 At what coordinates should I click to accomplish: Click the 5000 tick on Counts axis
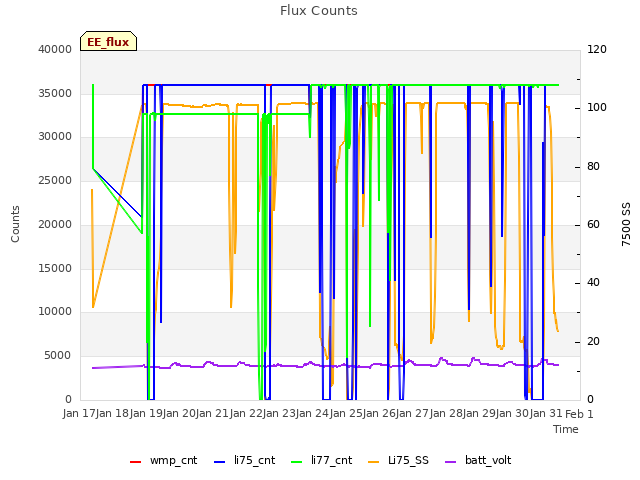[58, 356]
